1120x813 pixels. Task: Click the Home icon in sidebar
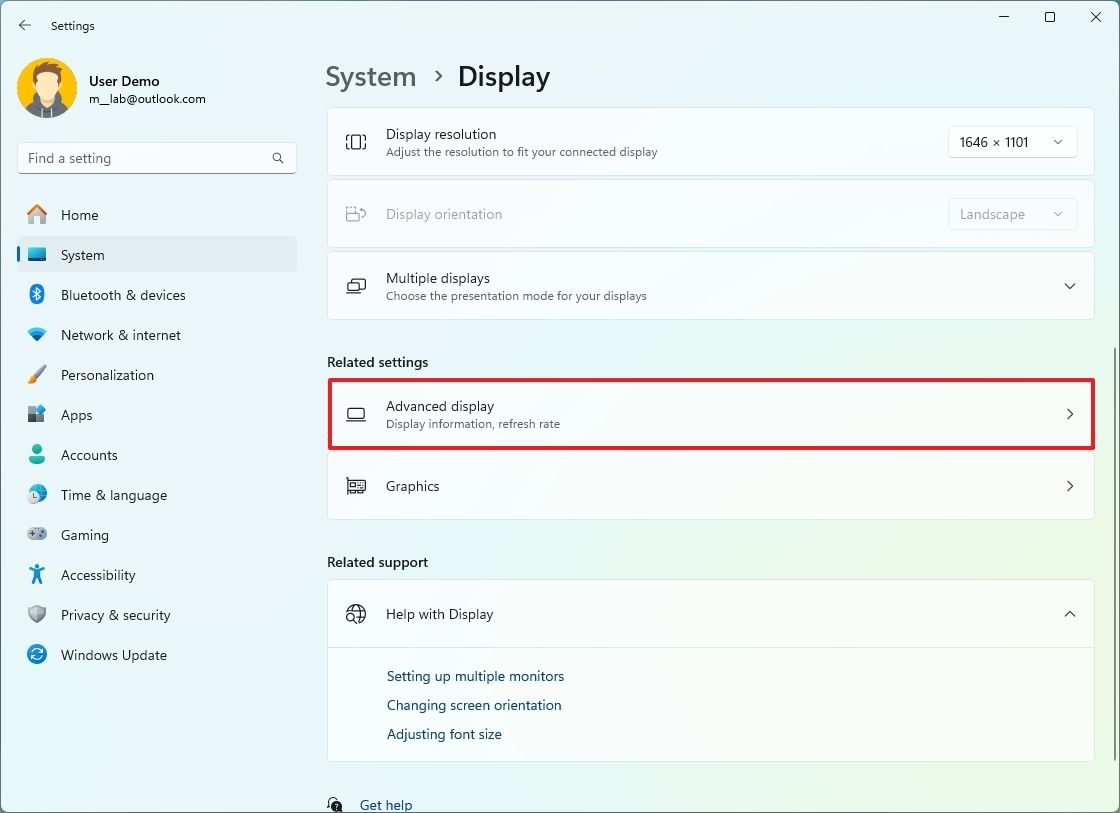click(37, 215)
